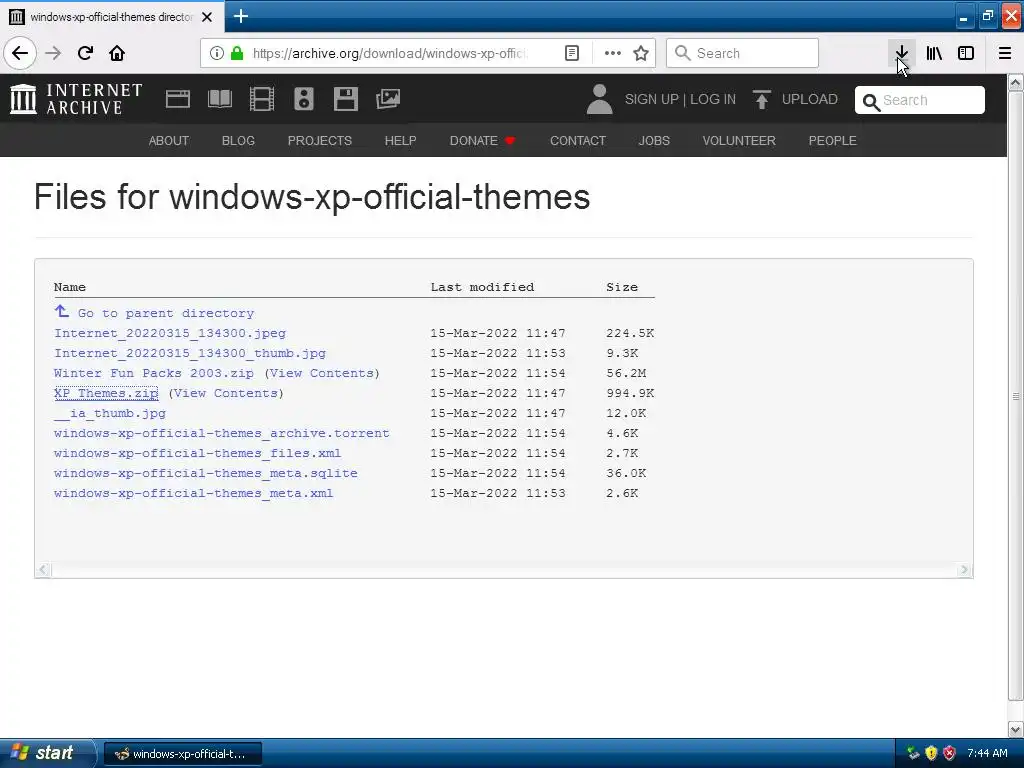The height and width of the screenshot is (768, 1024).
Task: Open the Images icon
Action: coord(388,99)
